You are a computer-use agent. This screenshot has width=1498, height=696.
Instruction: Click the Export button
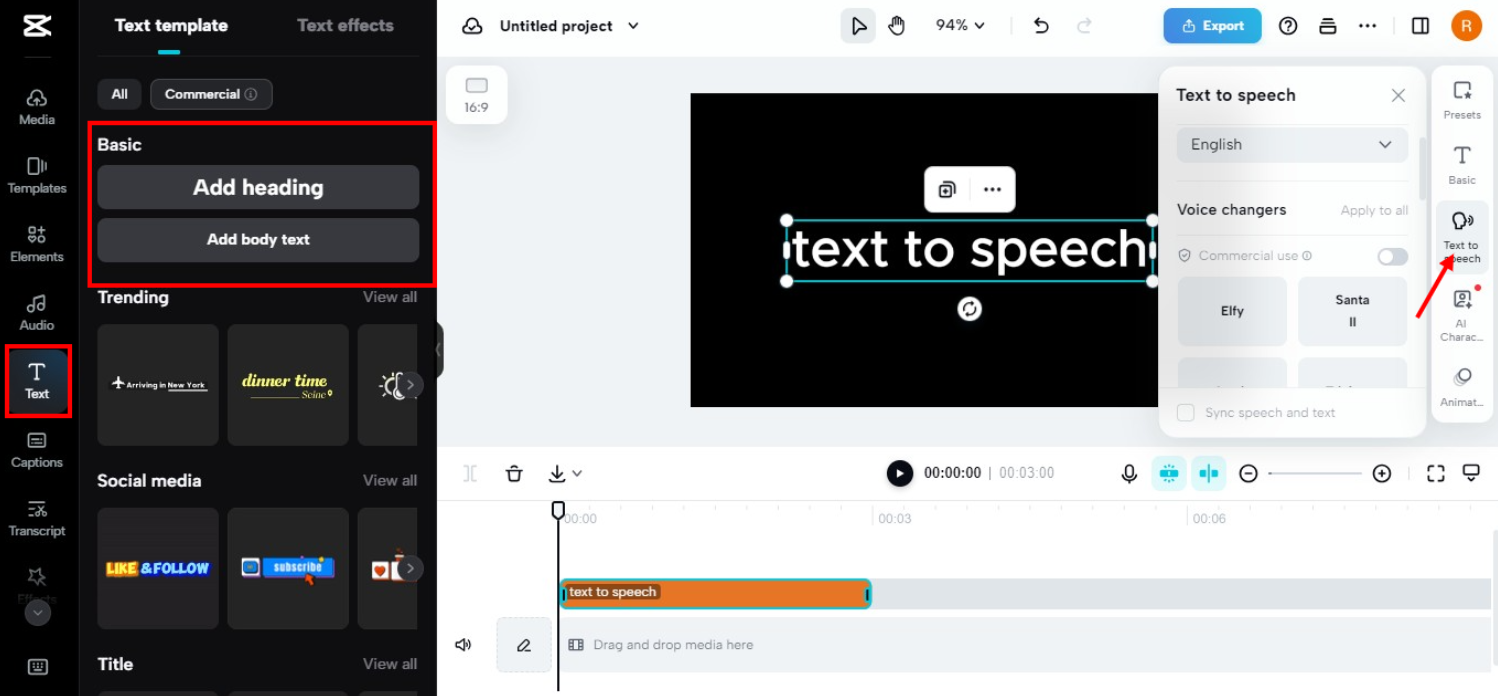[x=1212, y=26]
